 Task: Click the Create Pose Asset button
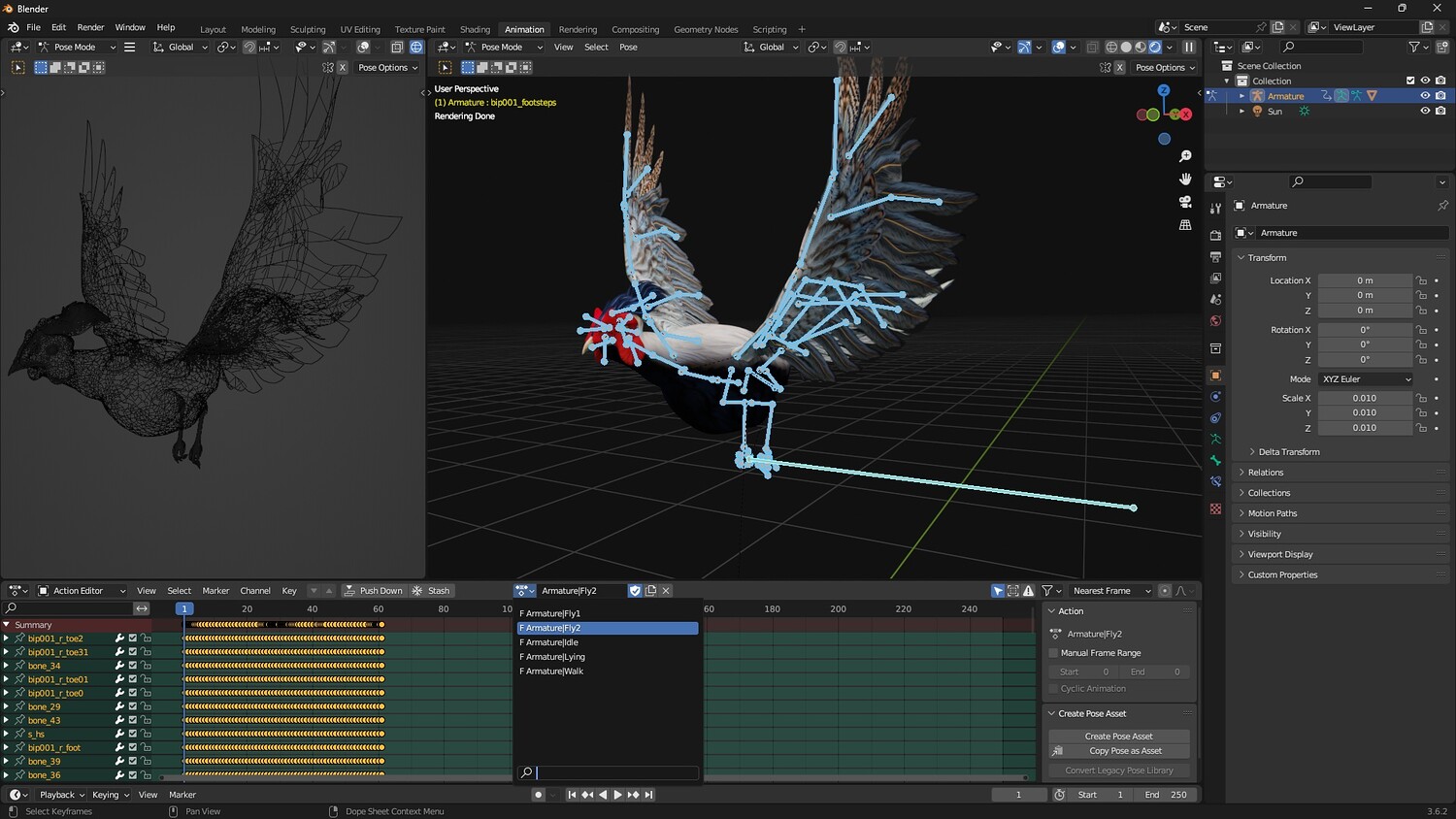[x=1118, y=737]
